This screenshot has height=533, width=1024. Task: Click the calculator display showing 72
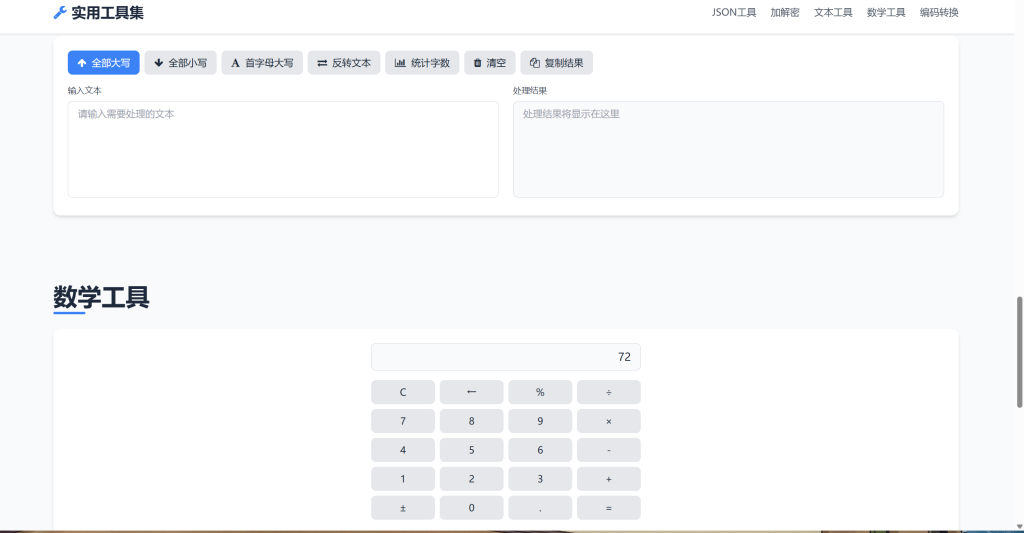pyautogui.click(x=505, y=357)
